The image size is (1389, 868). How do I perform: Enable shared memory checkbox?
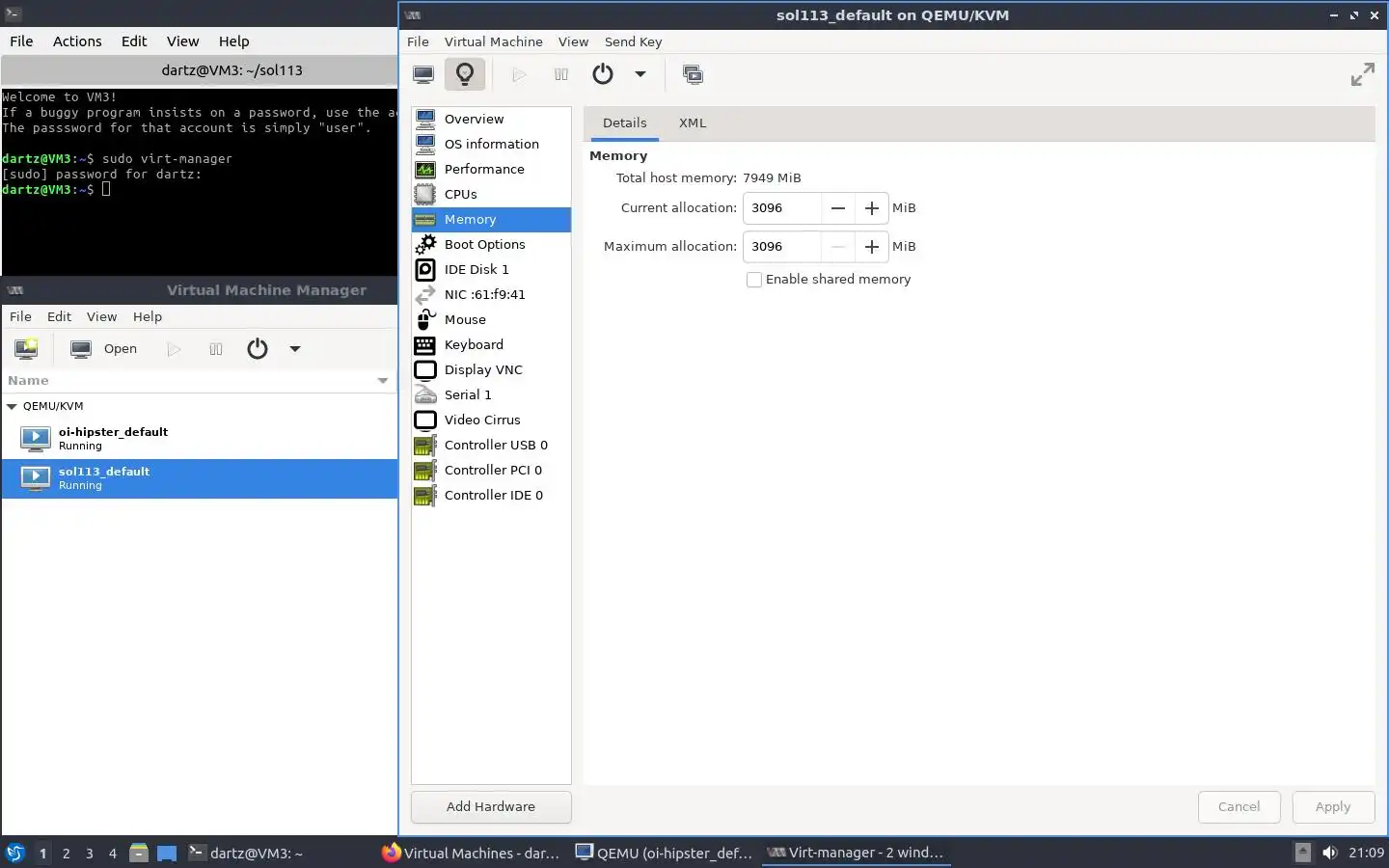pyautogui.click(x=754, y=280)
